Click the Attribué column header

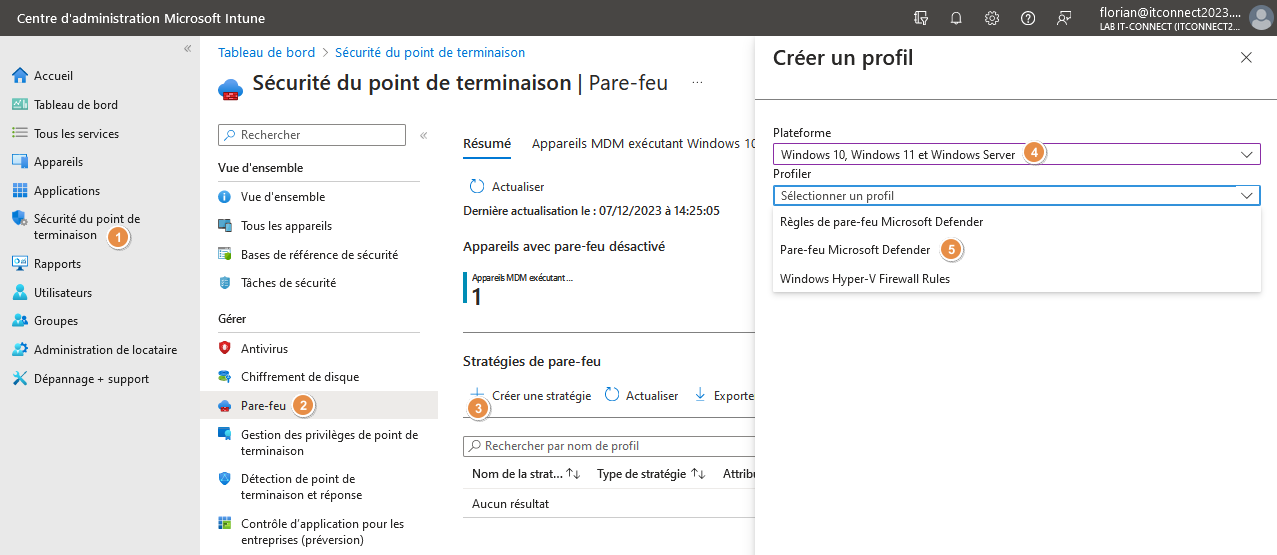point(739,474)
